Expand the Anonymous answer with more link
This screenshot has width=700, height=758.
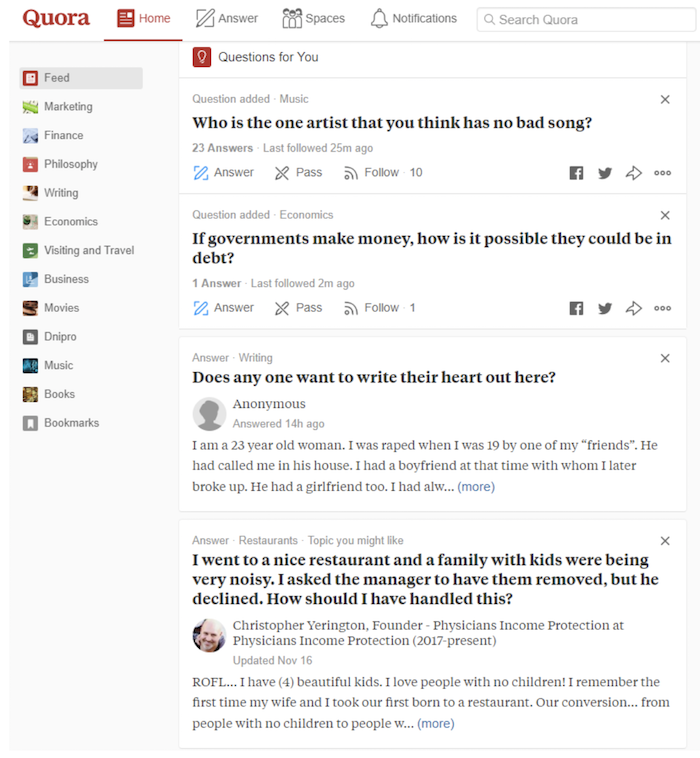pos(476,487)
